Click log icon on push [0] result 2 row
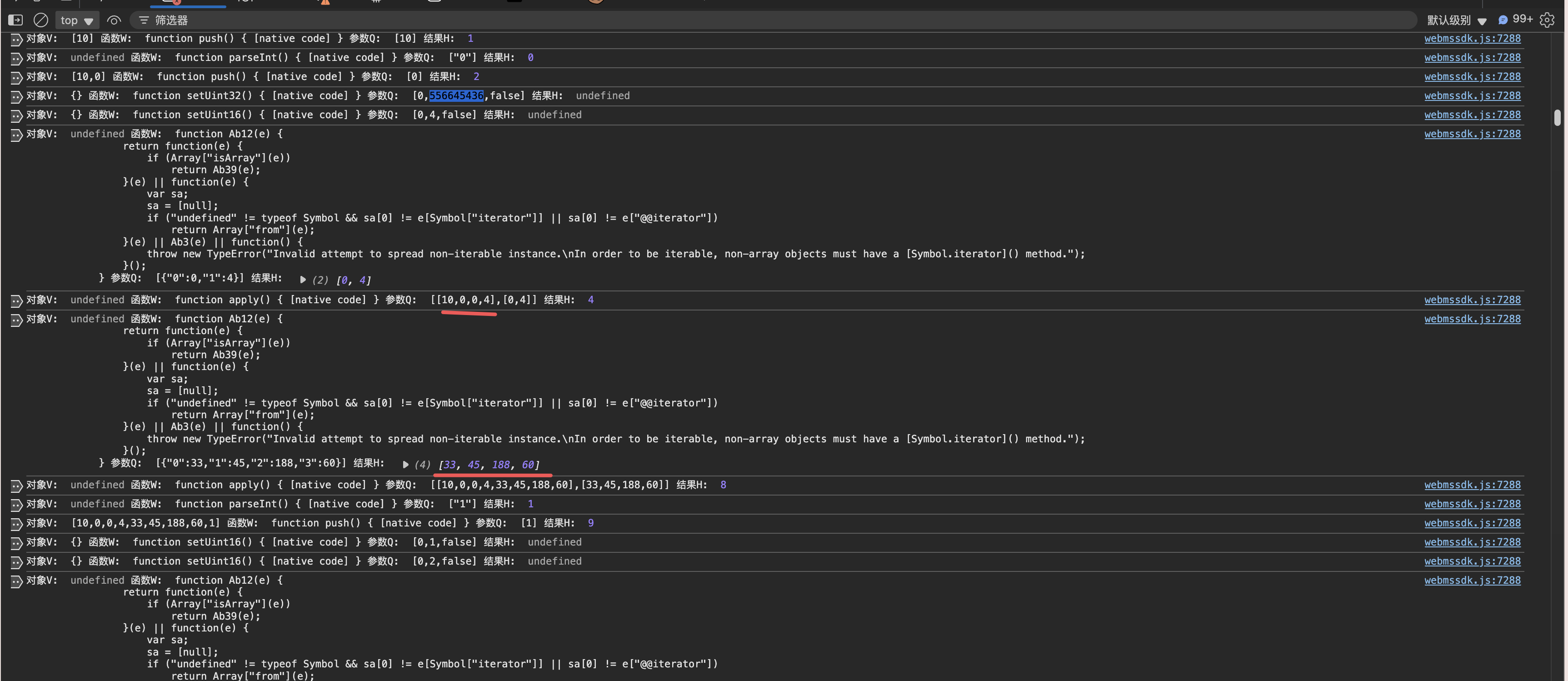This screenshot has width=1568, height=681. [16, 77]
